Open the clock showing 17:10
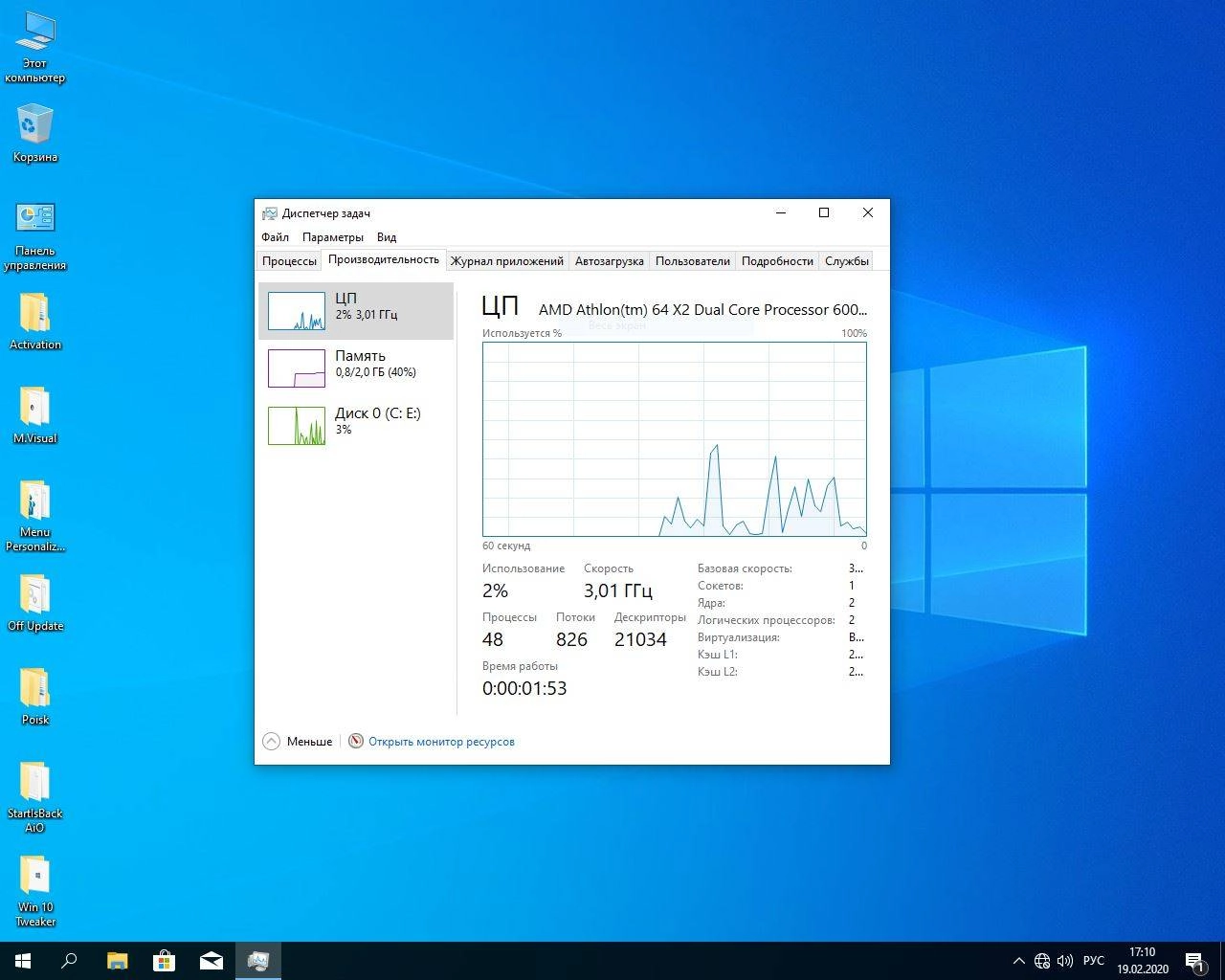Viewport: 1225px width, 980px height. pyautogui.click(x=1142, y=961)
